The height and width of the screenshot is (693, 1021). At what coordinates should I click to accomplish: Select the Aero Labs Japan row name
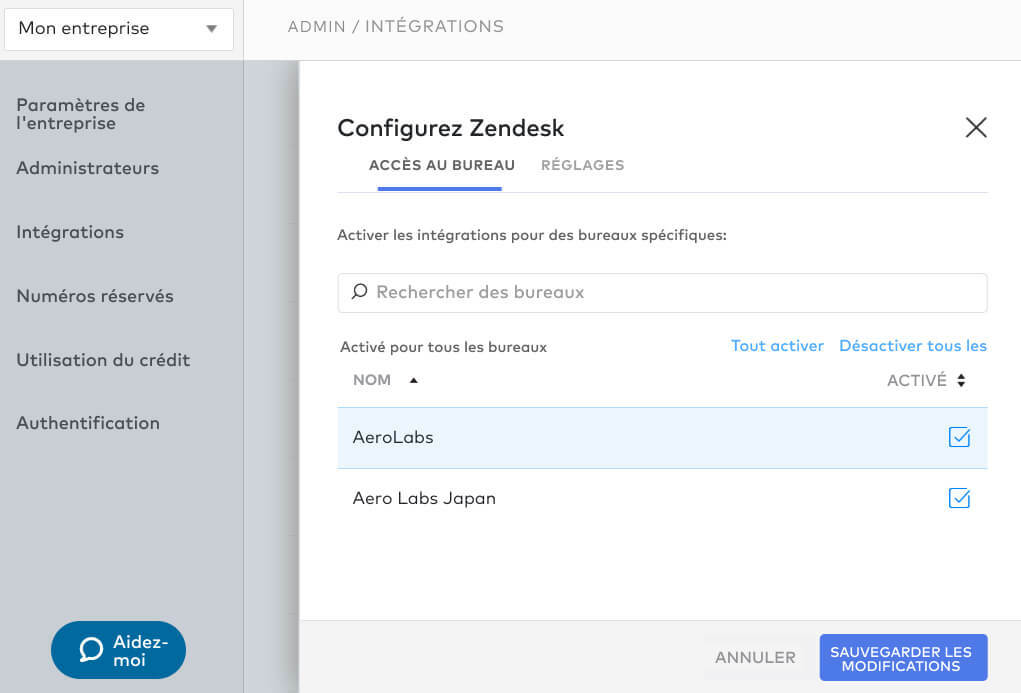424,498
